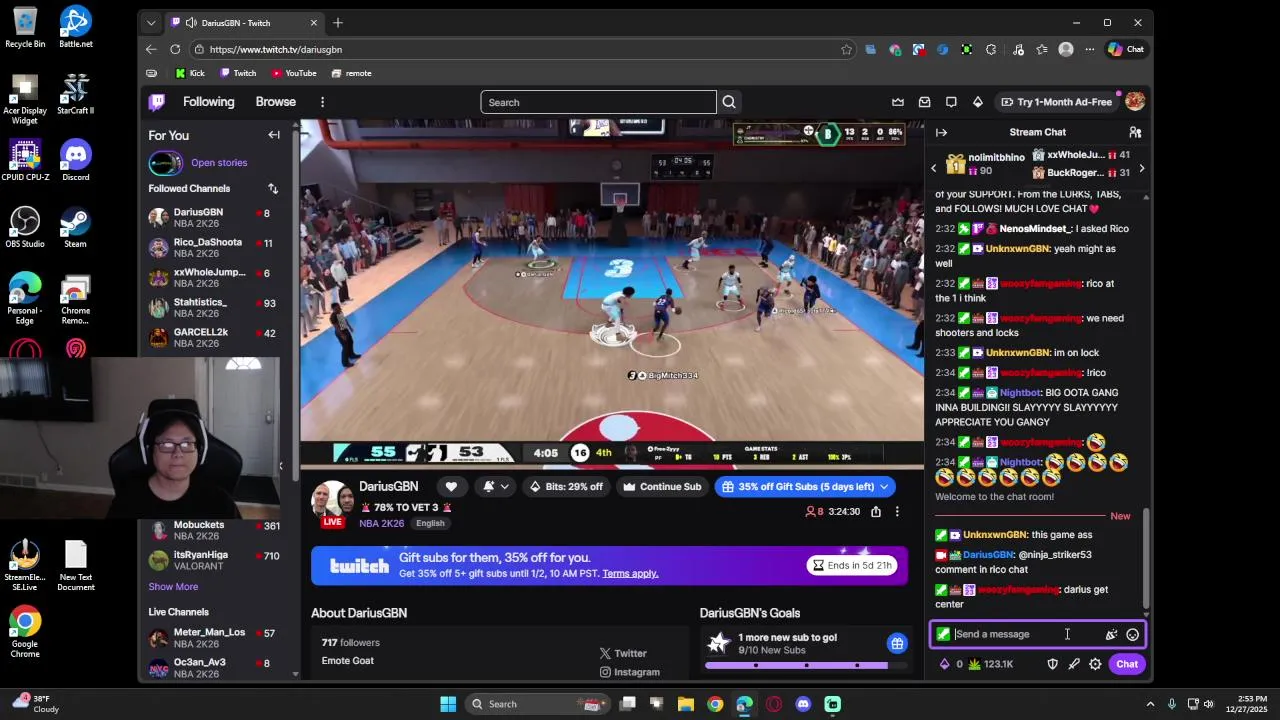Click the Bits: 29% off button
Screen dimensions: 1280x720
tap(566, 487)
